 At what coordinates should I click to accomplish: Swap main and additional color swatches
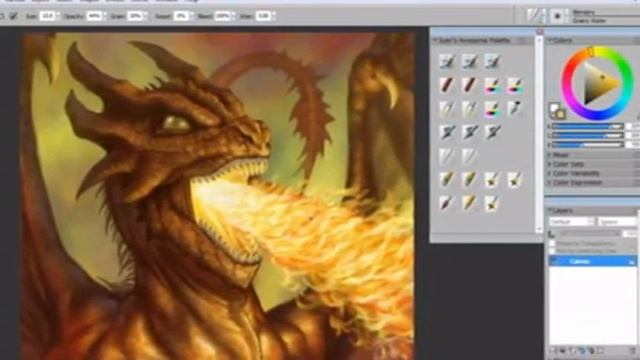(x=552, y=116)
